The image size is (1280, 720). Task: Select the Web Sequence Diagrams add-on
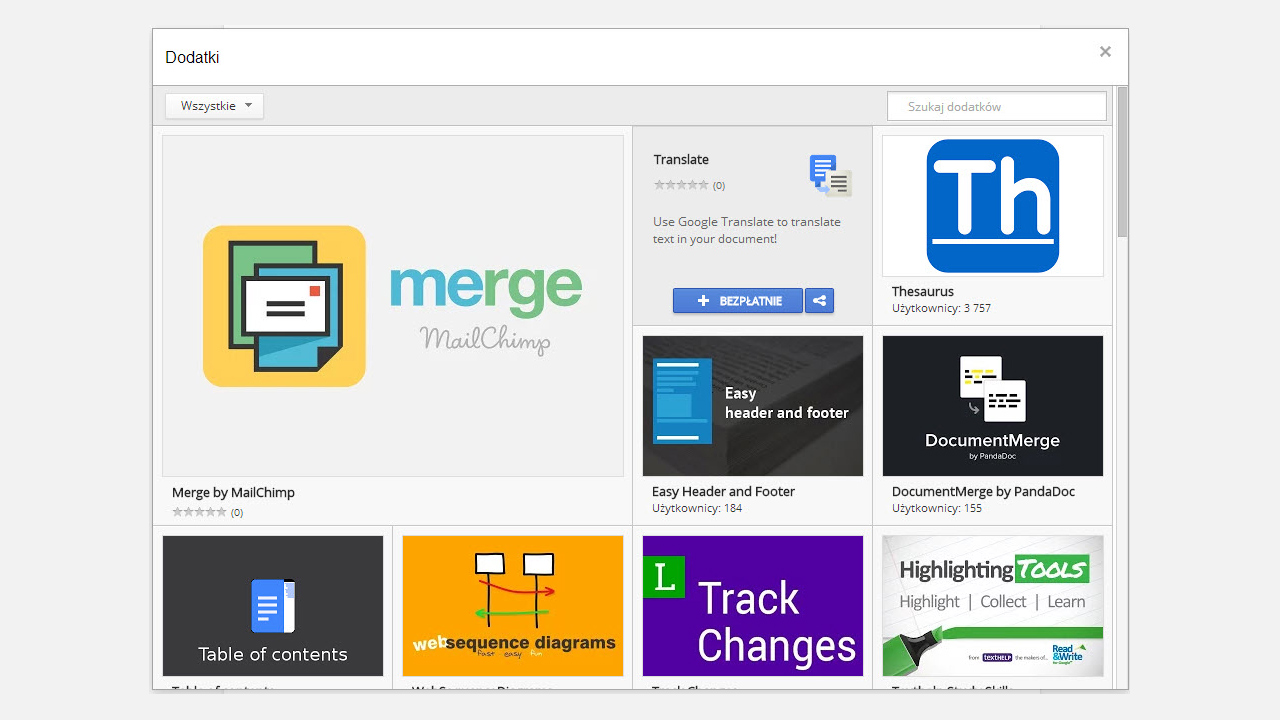(x=512, y=606)
